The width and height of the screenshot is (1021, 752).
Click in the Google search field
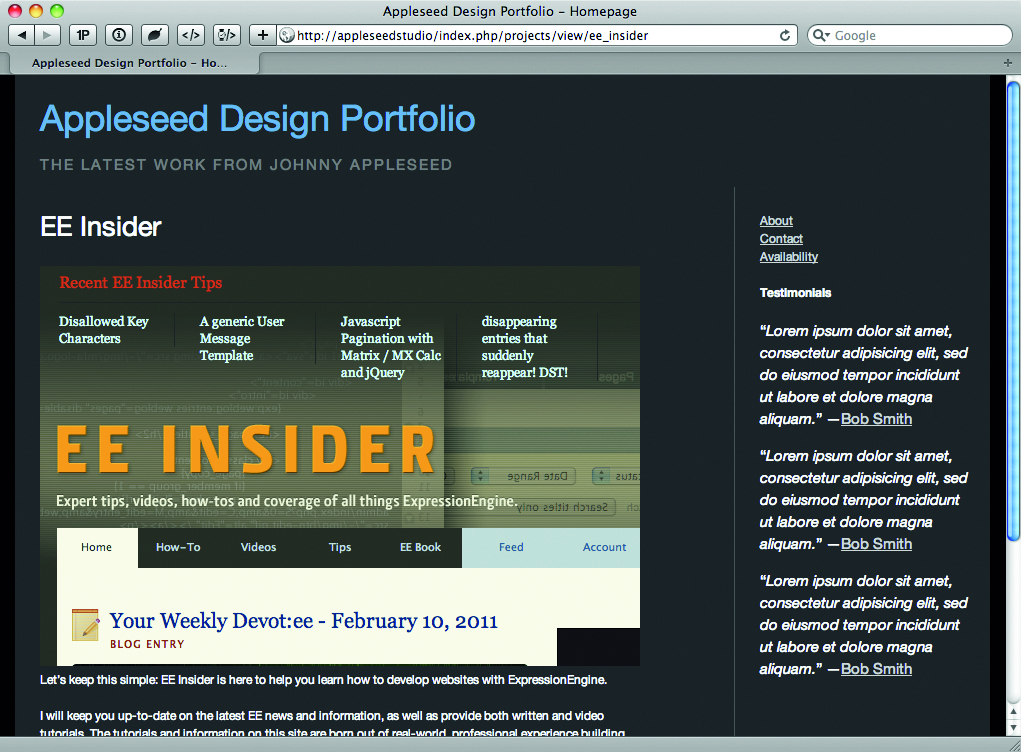(910, 35)
